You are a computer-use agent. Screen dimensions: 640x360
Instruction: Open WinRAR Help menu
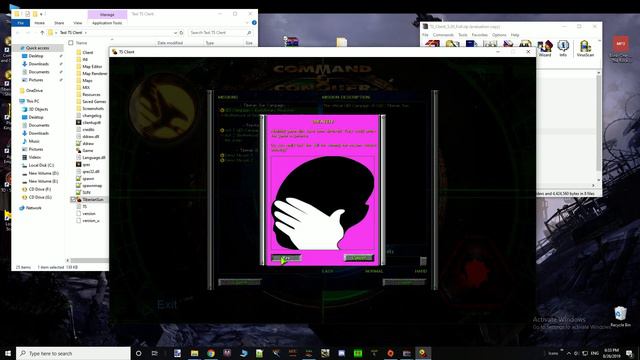click(515, 35)
